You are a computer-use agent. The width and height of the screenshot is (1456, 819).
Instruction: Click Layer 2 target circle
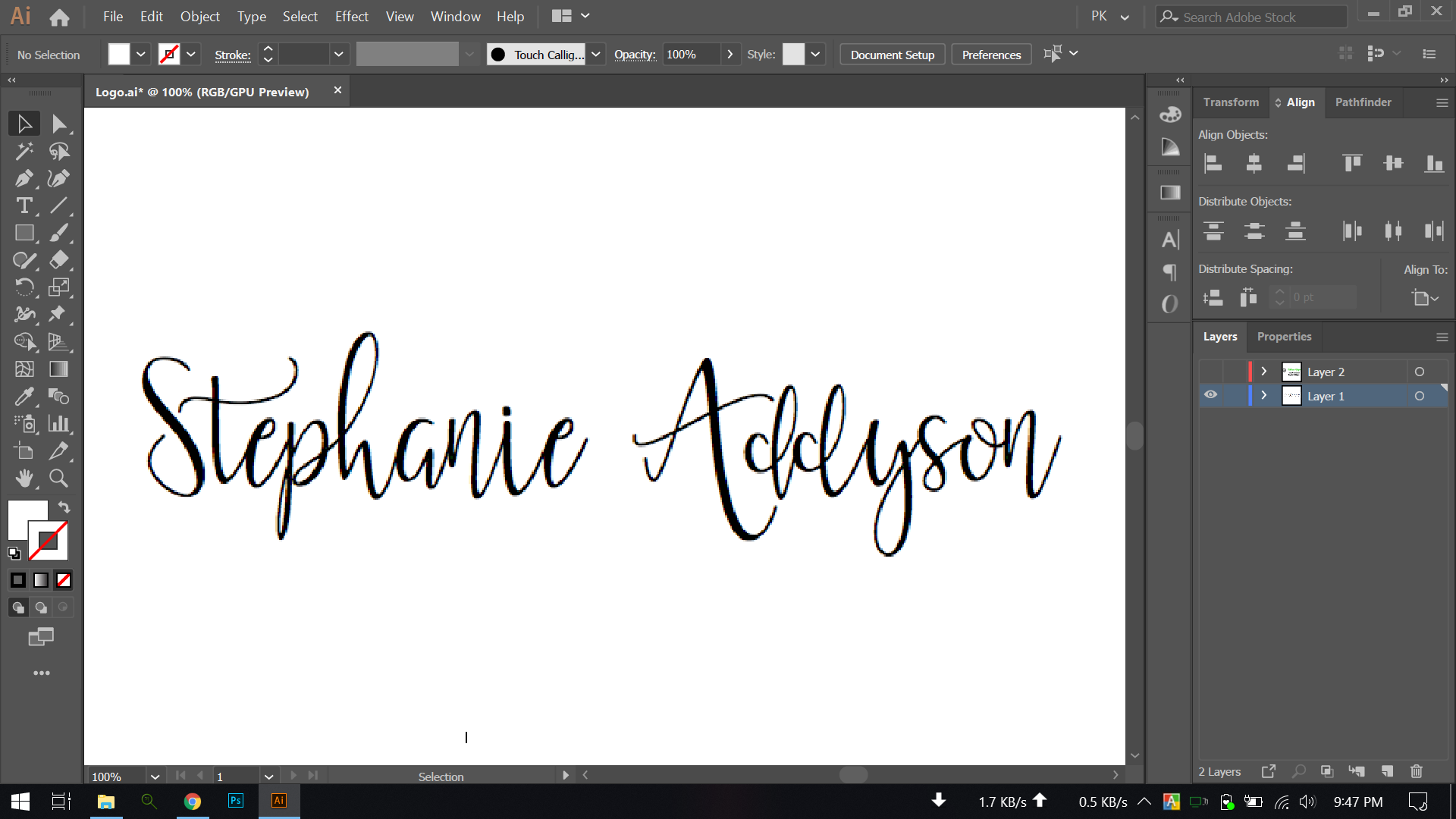point(1420,372)
